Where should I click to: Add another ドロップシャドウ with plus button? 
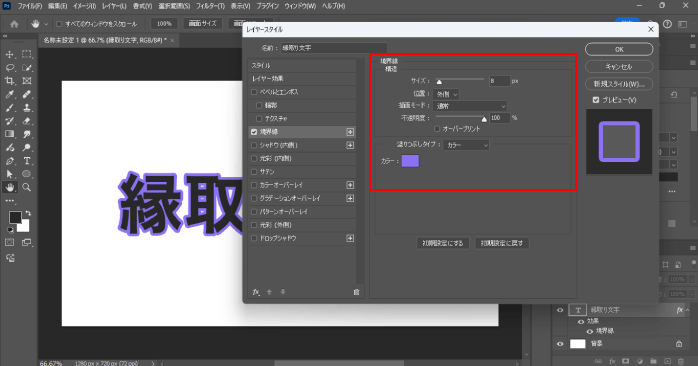pyautogui.click(x=350, y=238)
